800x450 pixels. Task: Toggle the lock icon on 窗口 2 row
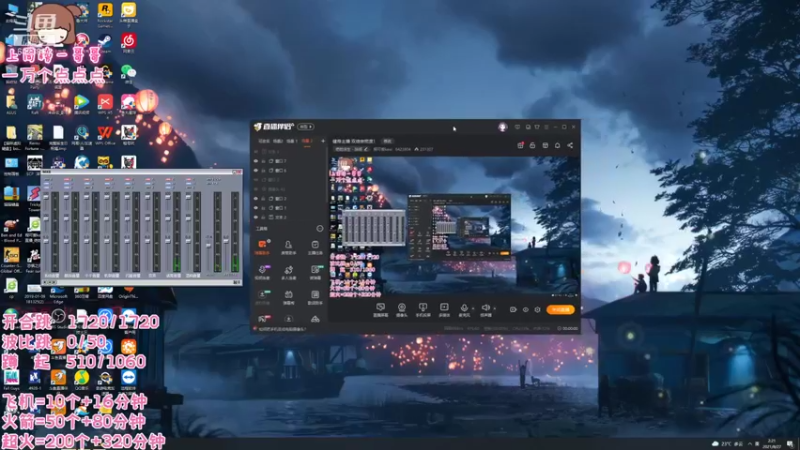tap(264, 198)
